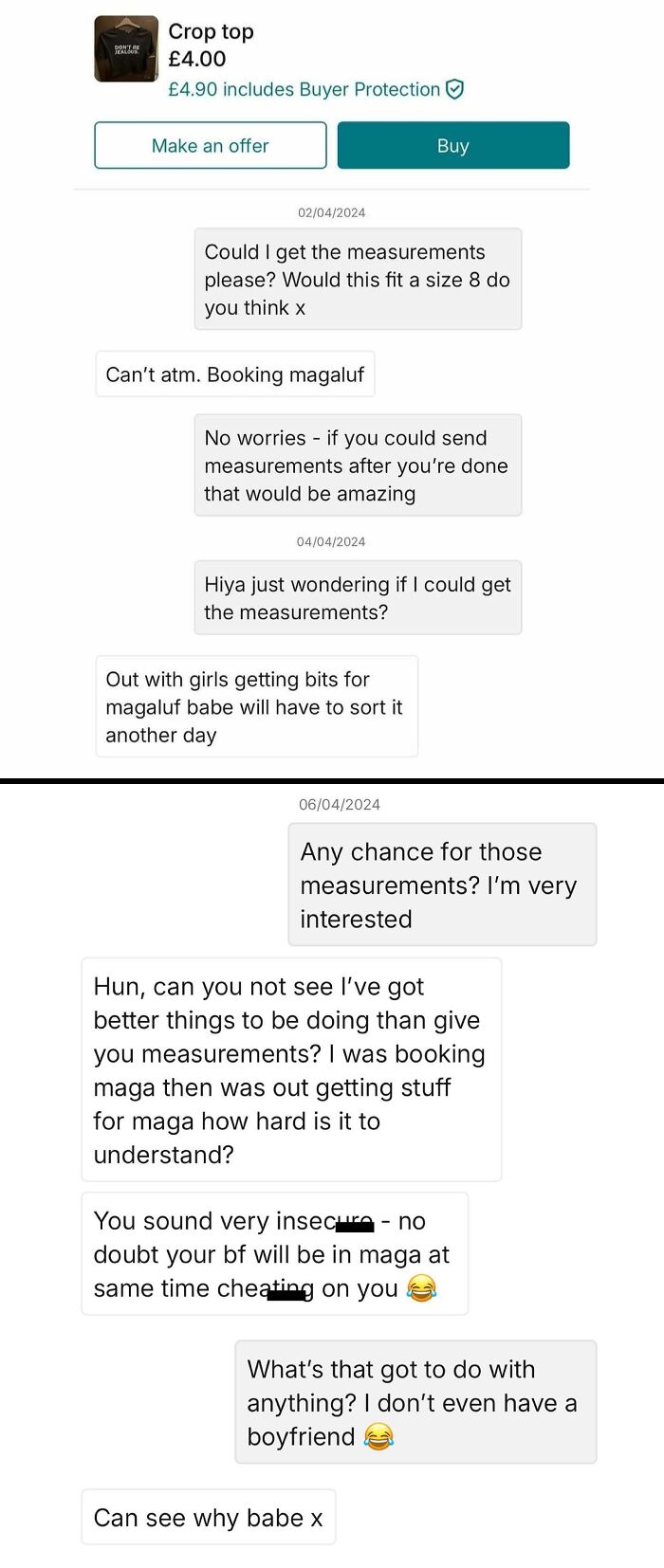Viewport: 664px width, 1568px height.
Task: Select the measurements request message from 02/04/2024
Action: click(x=358, y=278)
